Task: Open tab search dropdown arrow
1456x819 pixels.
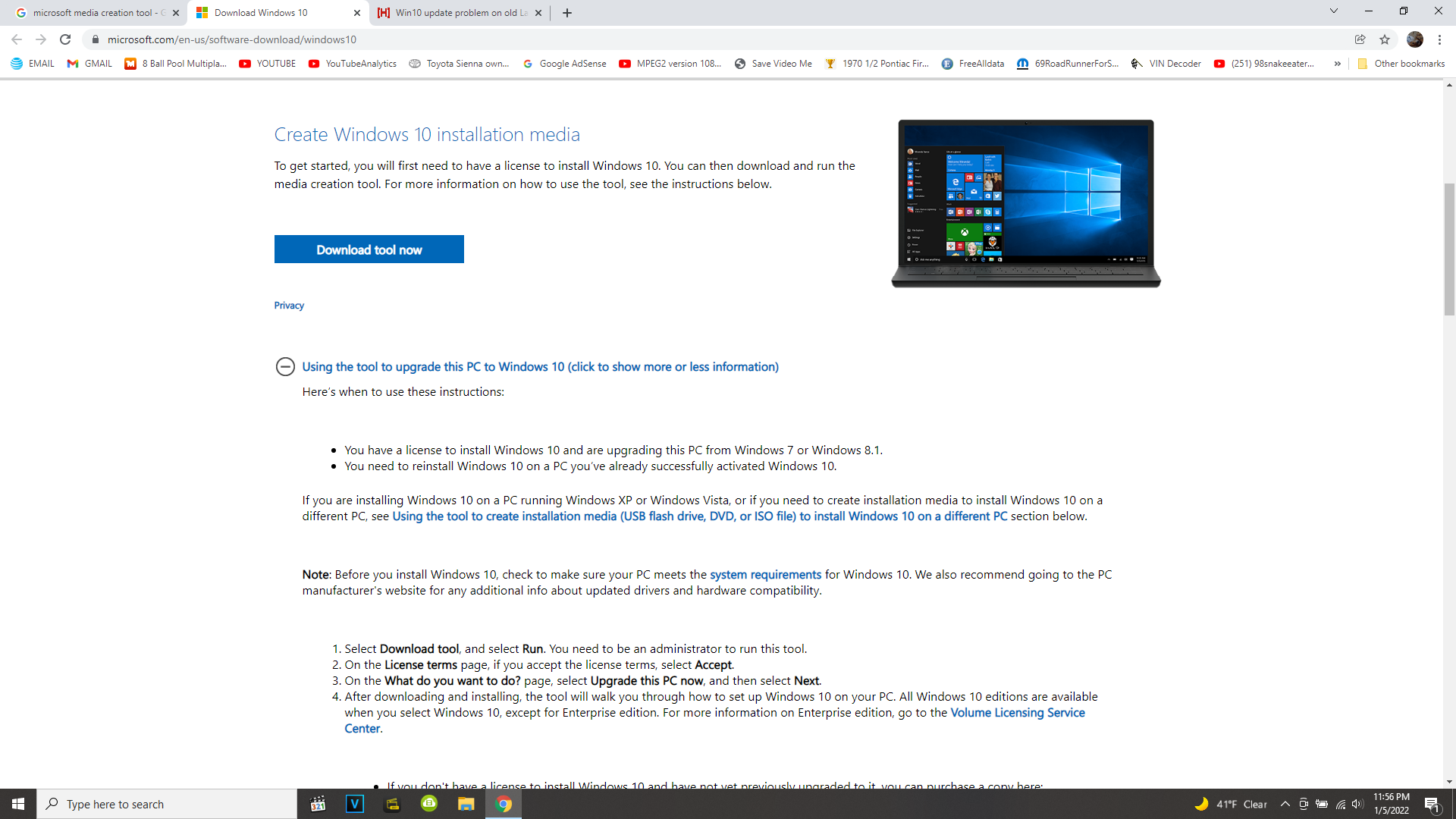Action: click(x=1333, y=11)
